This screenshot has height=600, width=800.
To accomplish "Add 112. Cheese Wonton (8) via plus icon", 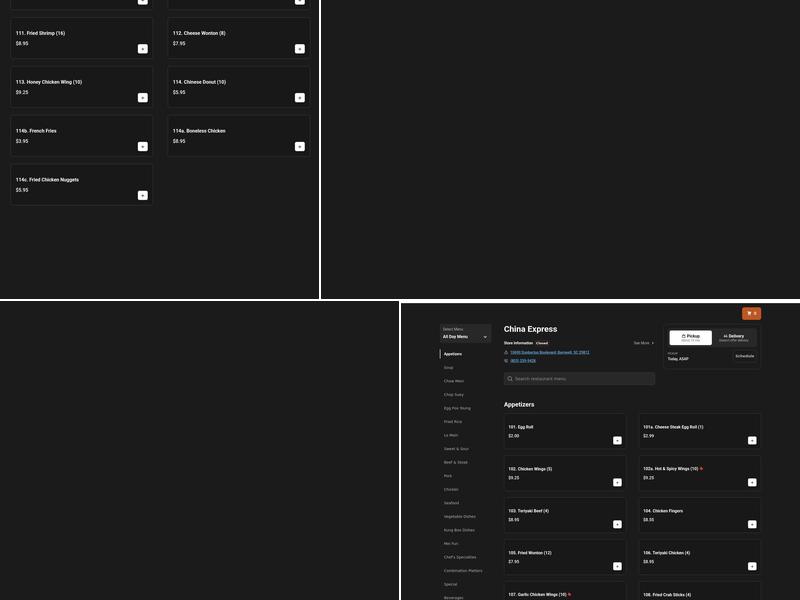I will [300, 49].
